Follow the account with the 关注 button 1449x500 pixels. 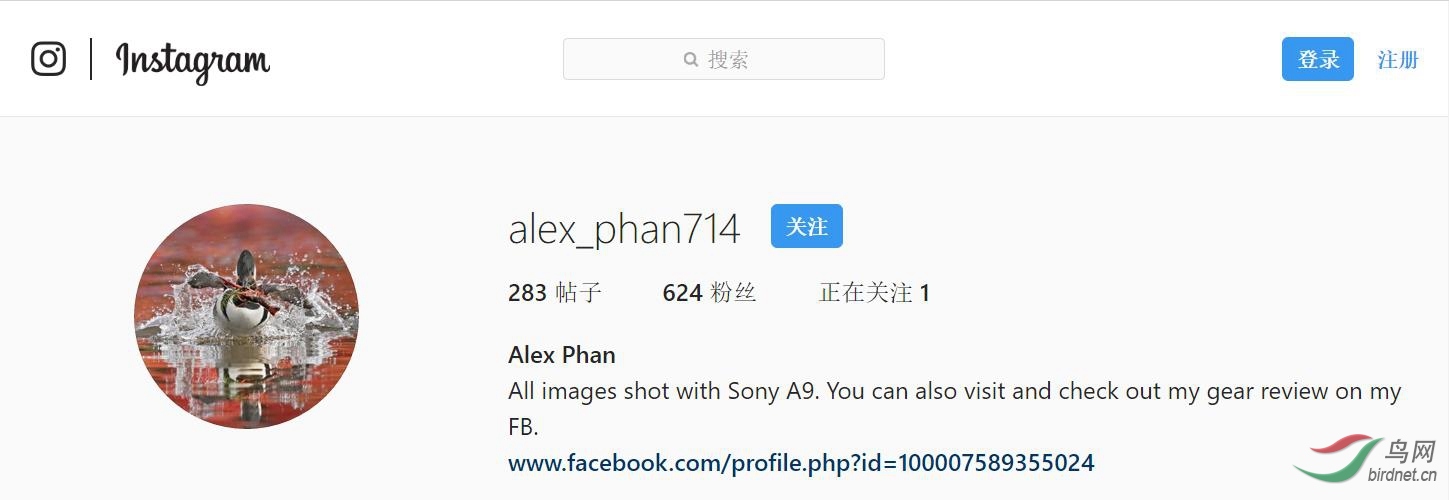[x=806, y=226]
